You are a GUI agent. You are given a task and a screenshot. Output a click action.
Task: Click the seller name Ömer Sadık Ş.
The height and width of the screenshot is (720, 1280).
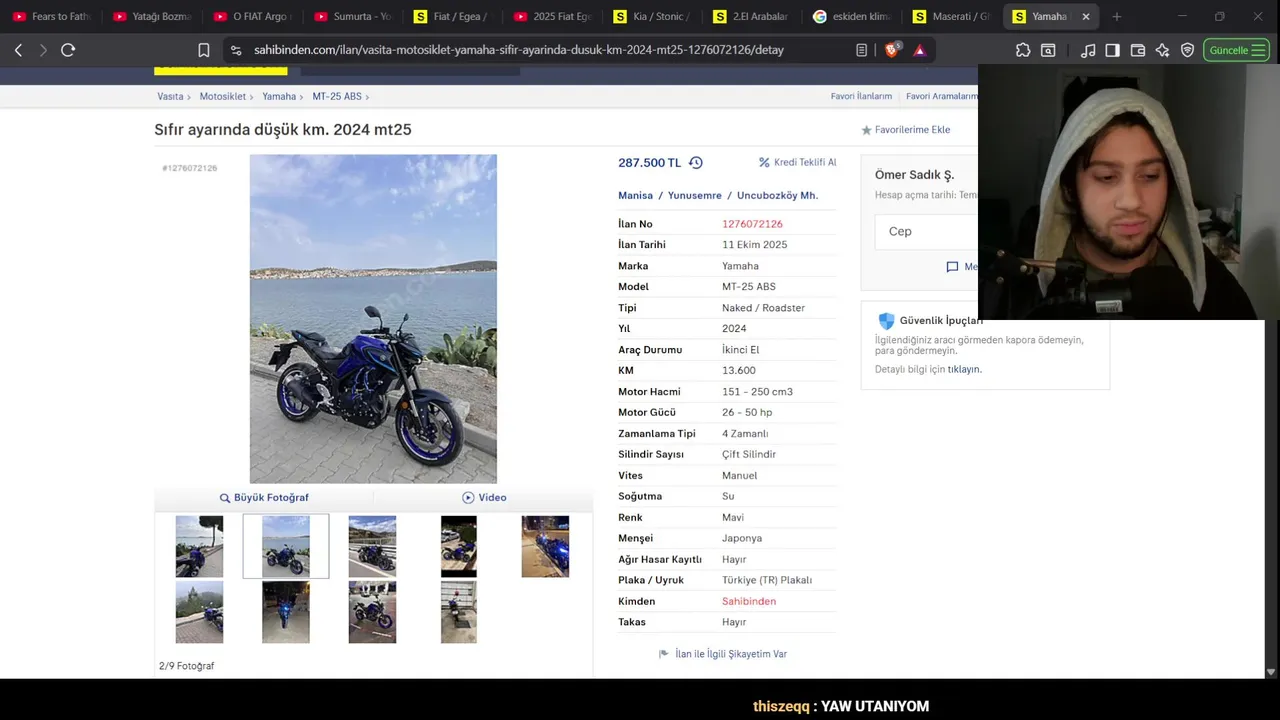pyautogui.click(x=914, y=175)
